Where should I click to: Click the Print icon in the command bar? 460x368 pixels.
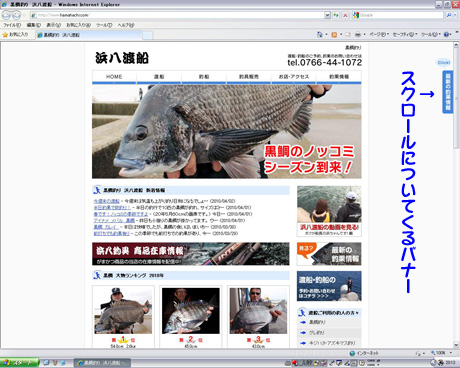[x=358, y=34]
